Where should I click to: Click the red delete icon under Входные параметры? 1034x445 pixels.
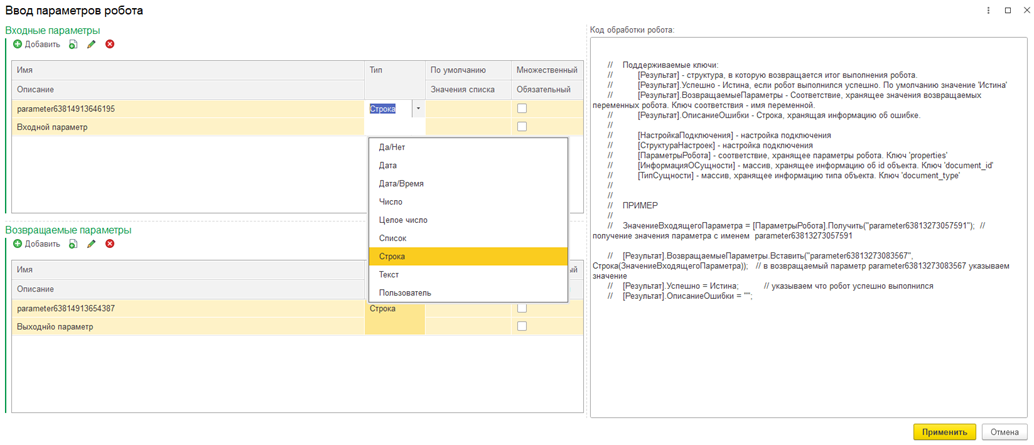110,44
